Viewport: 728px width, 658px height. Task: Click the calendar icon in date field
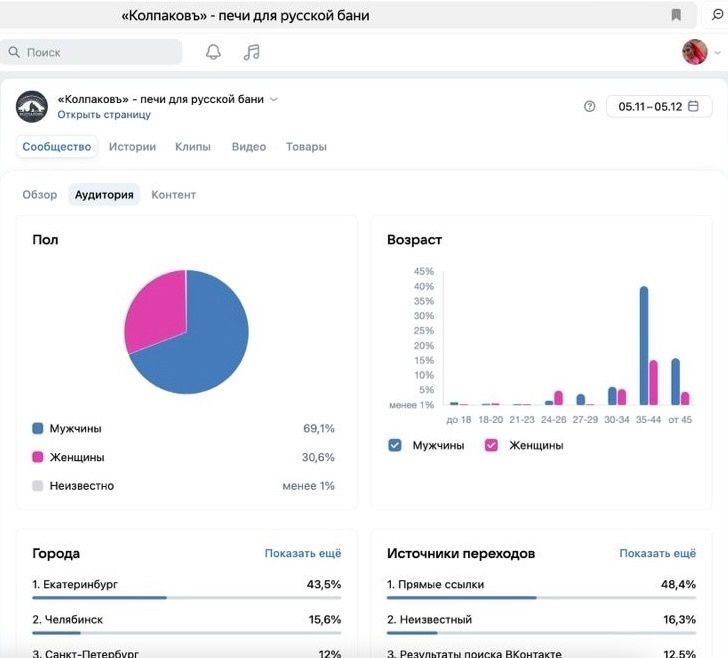693,106
